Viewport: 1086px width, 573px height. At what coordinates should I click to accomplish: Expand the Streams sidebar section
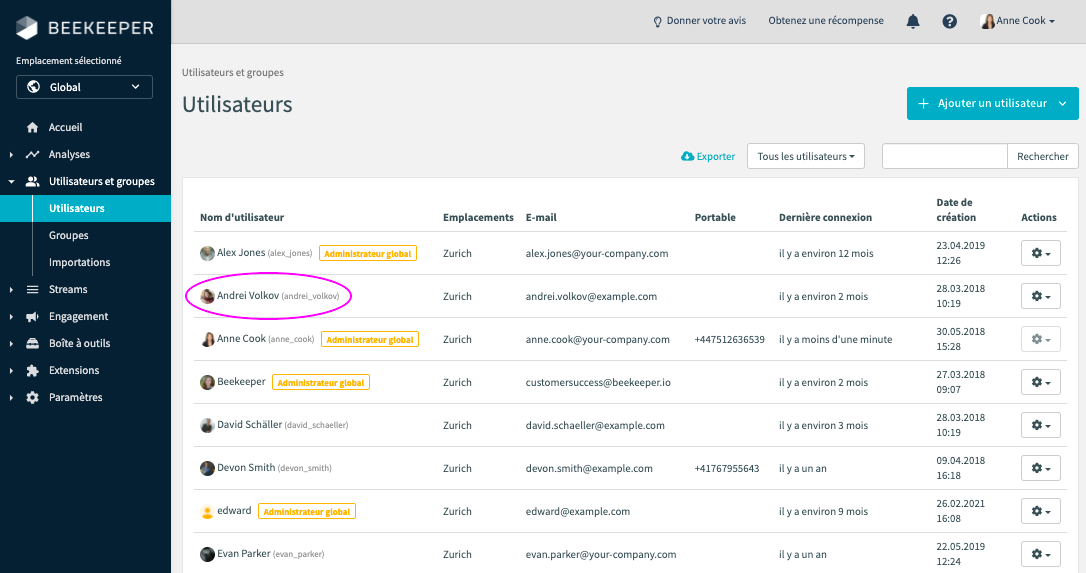pos(68,290)
